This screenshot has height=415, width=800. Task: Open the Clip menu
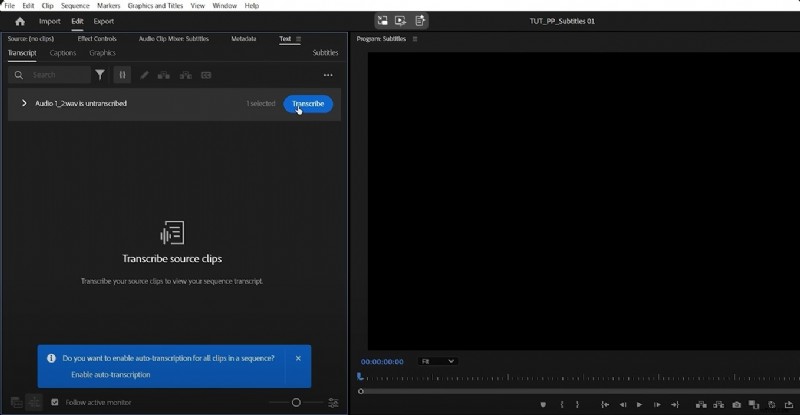[47, 6]
